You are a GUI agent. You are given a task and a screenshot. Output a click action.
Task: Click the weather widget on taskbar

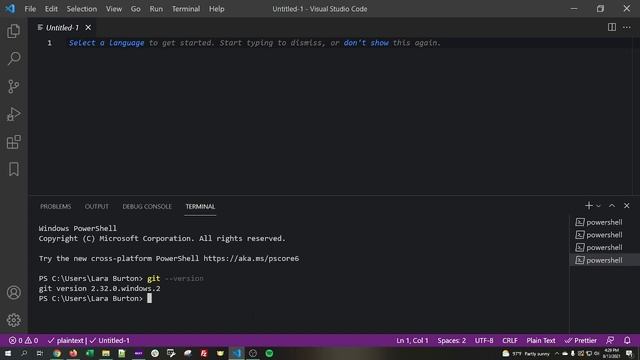pos(526,353)
